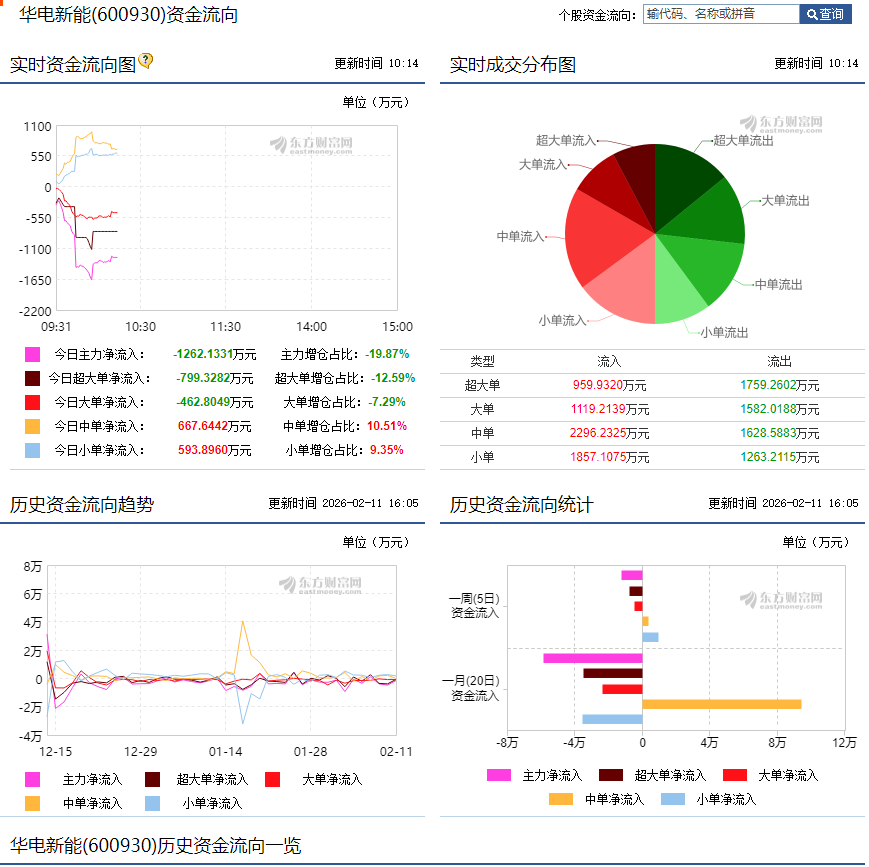Click the long pink 主力 bar in monthly statistics
This screenshot has height=867, width=869.
click(x=592, y=658)
